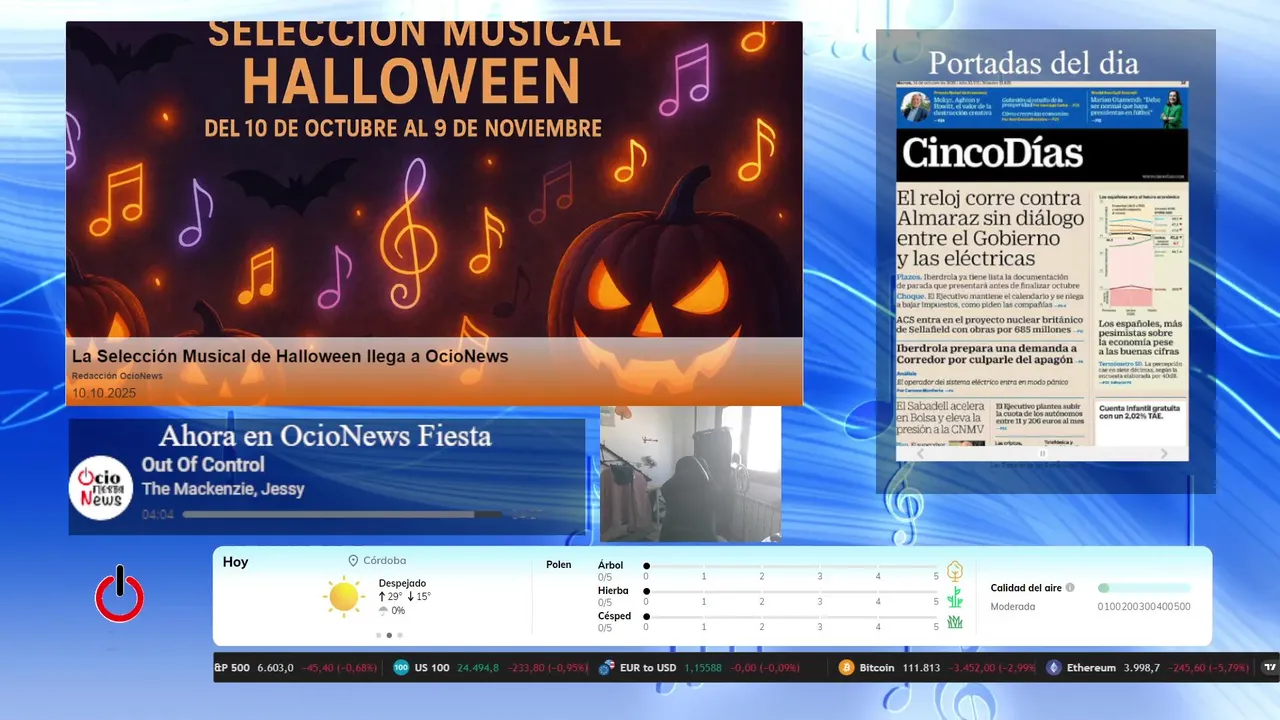Viewport: 1280px width, 720px height.
Task: Click the info icon beside Calidad del aire
Action: click(x=1070, y=588)
